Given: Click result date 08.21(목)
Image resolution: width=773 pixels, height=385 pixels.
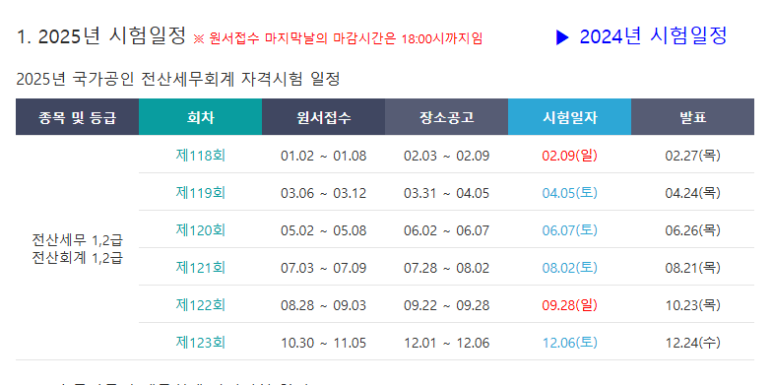Looking at the screenshot, I should tap(693, 268).
